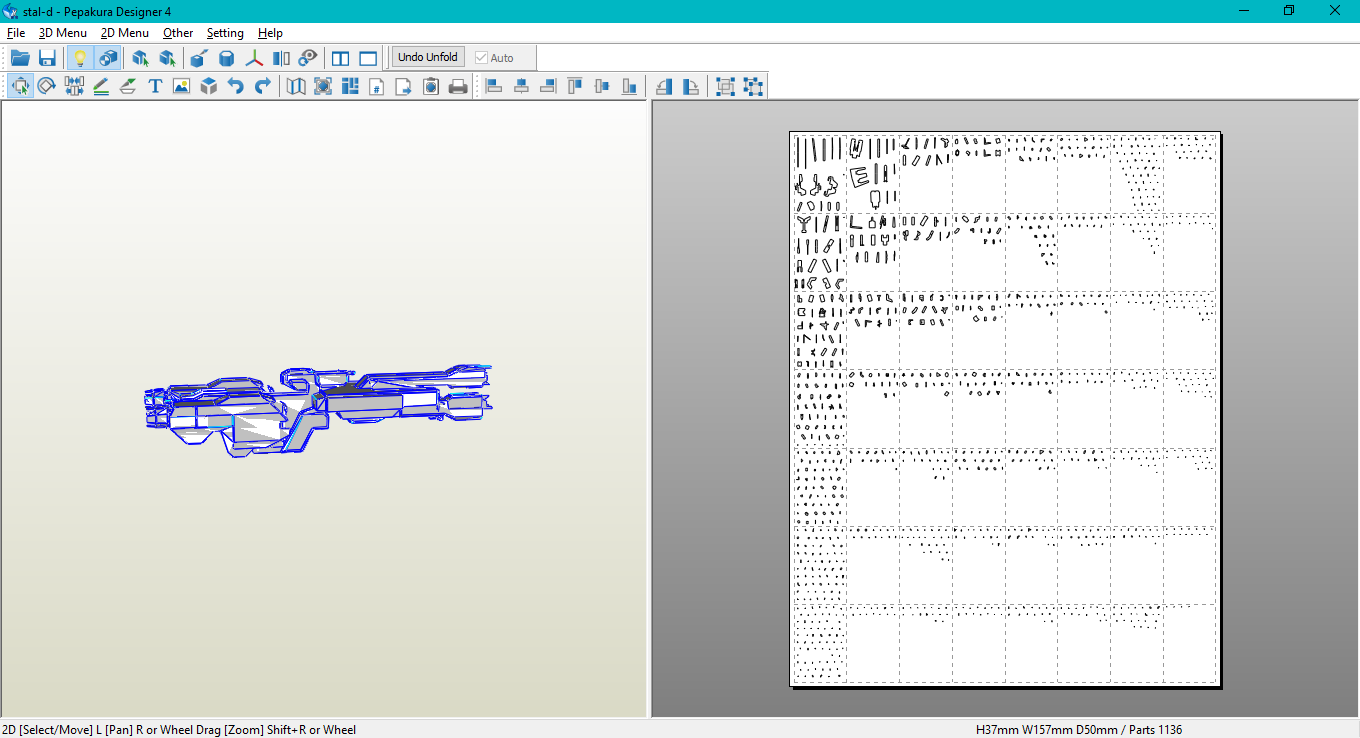Viewport: 1360px width, 738px height.
Task: Redo the action with the right arrow
Action: pyautogui.click(x=262, y=86)
